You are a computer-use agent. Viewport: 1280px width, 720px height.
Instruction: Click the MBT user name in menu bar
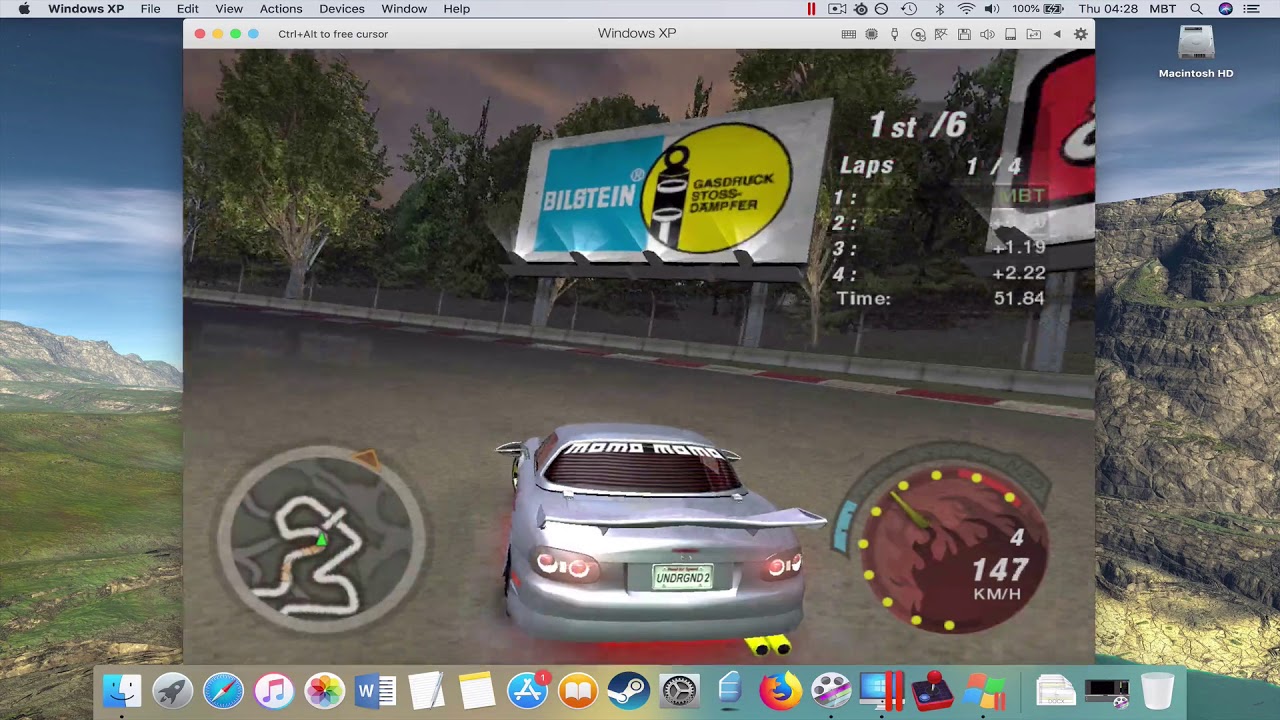tap(1163, 9)
